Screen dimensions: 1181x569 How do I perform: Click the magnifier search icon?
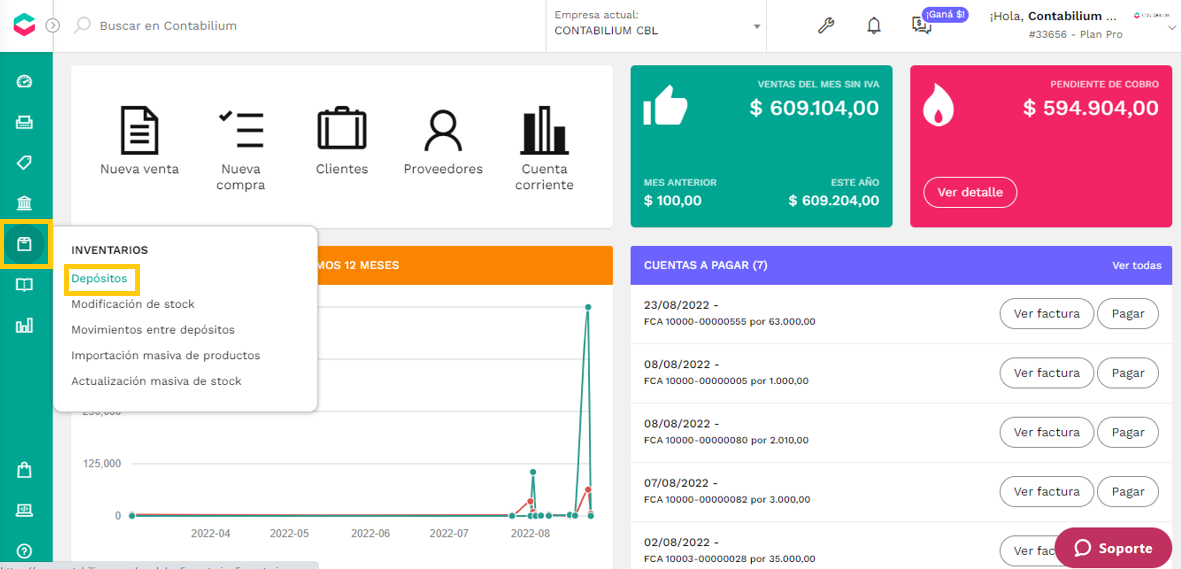click(x=81, y=25)
